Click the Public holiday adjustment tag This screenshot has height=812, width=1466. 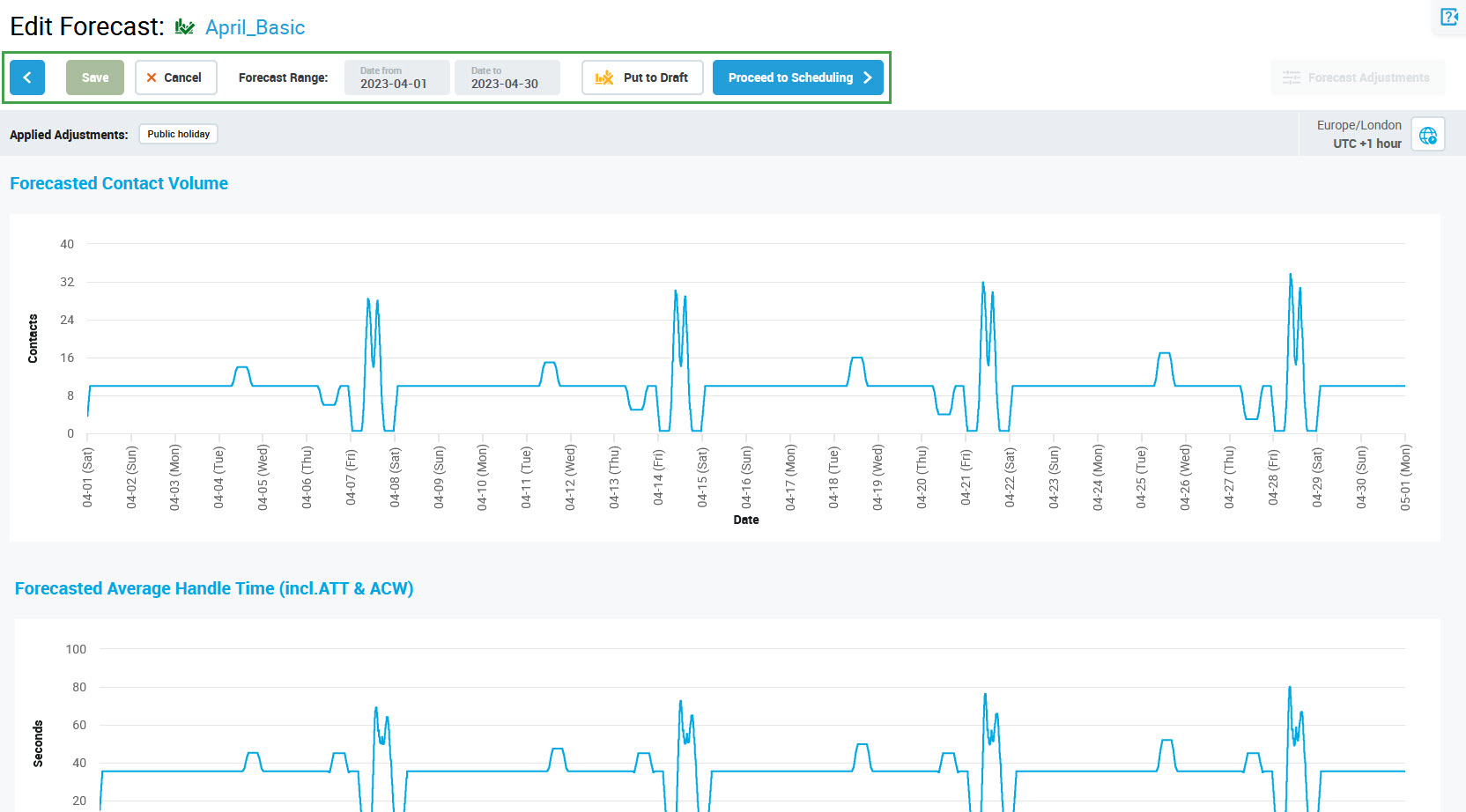pos(178,134)
